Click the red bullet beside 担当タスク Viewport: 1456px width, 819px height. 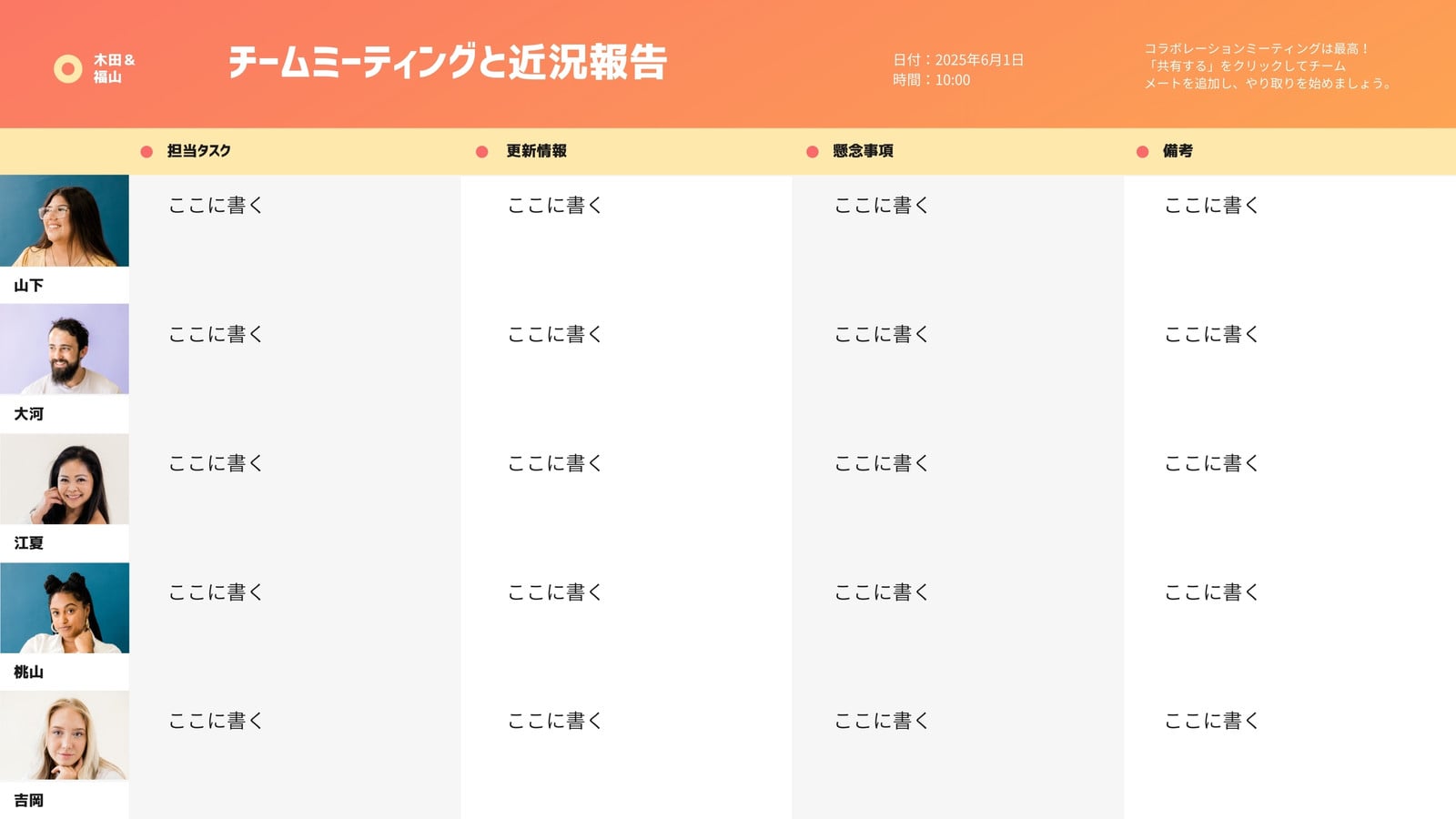147,152
